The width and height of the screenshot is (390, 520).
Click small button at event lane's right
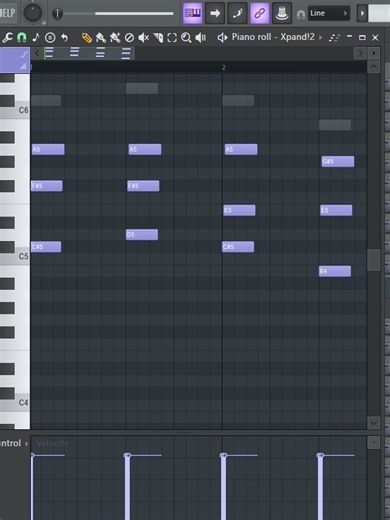(374, 443)
